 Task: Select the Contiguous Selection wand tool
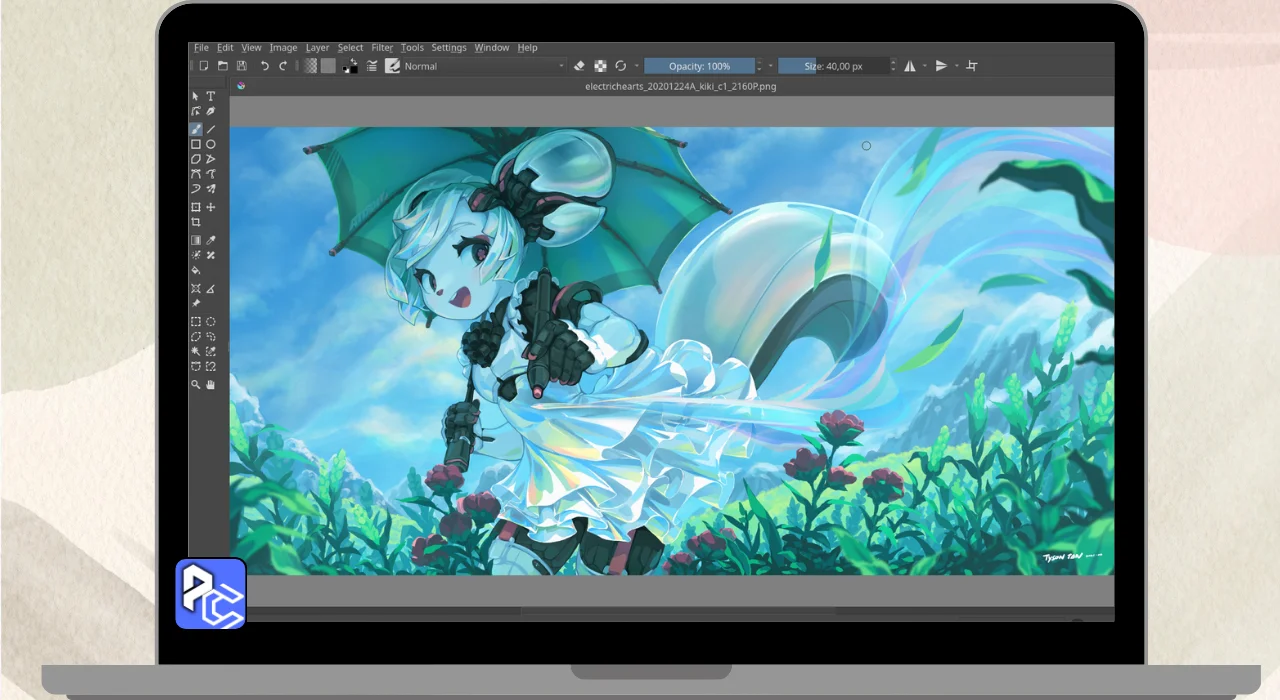(196, 352)
